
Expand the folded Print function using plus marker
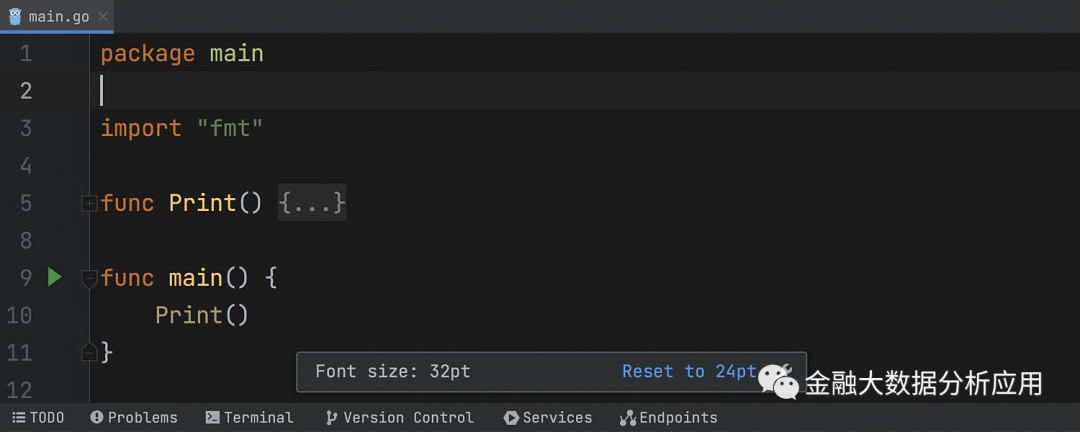pyautogui.click(x=89, y=204)
